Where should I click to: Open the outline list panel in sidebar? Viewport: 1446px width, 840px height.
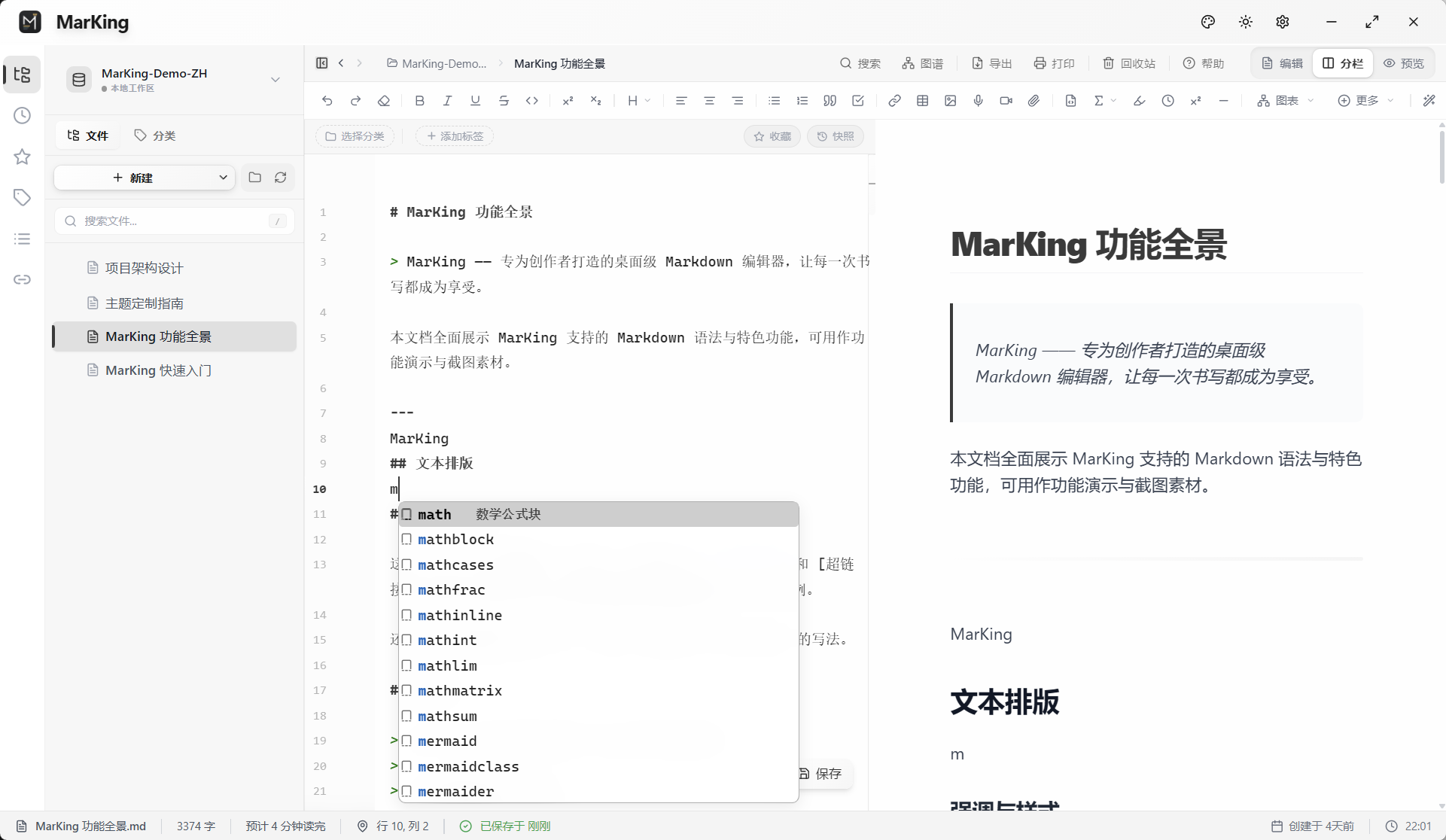tap(23, 239)
